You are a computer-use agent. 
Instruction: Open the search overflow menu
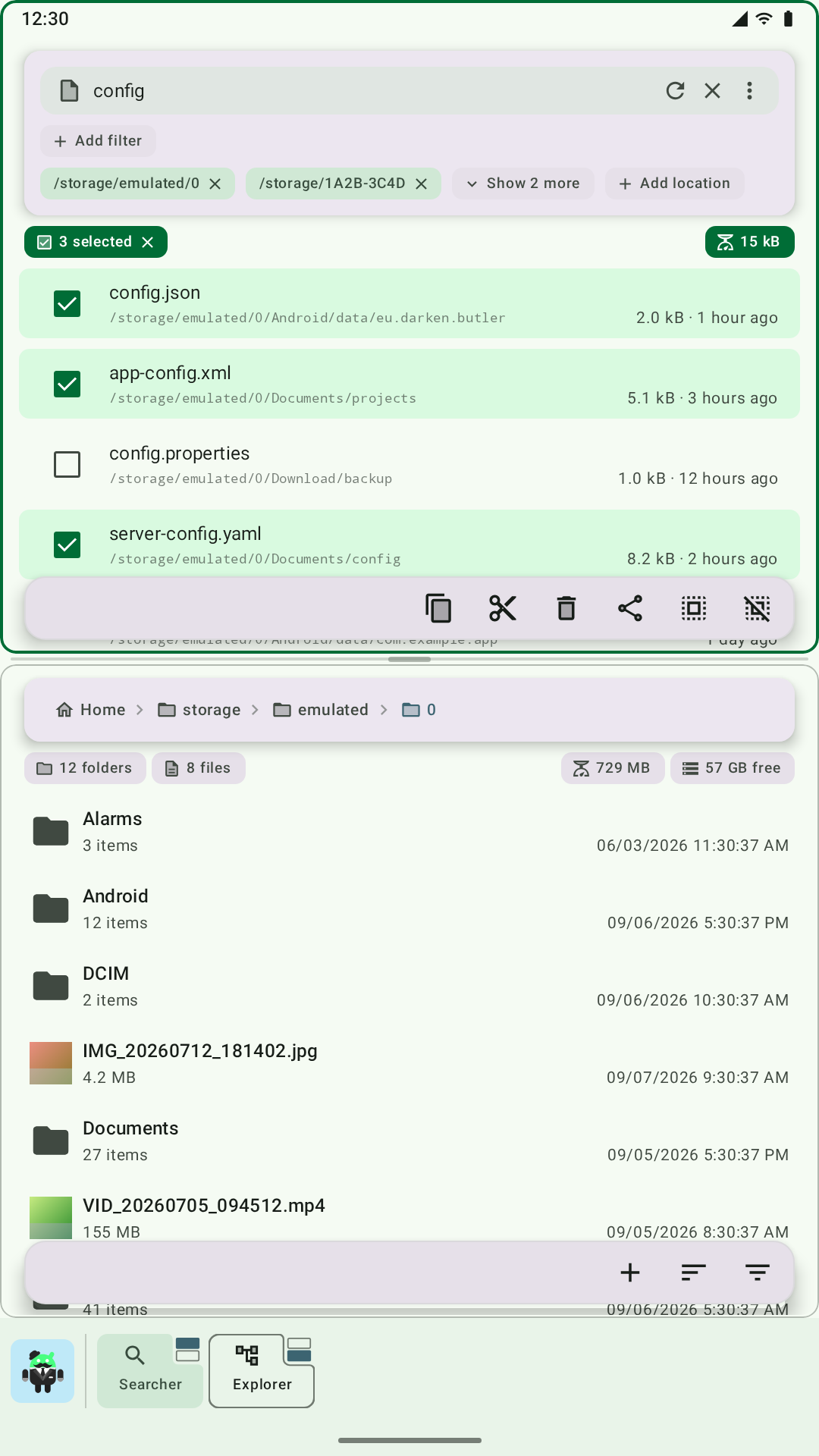pyautogui.click(x=749, y=91)
